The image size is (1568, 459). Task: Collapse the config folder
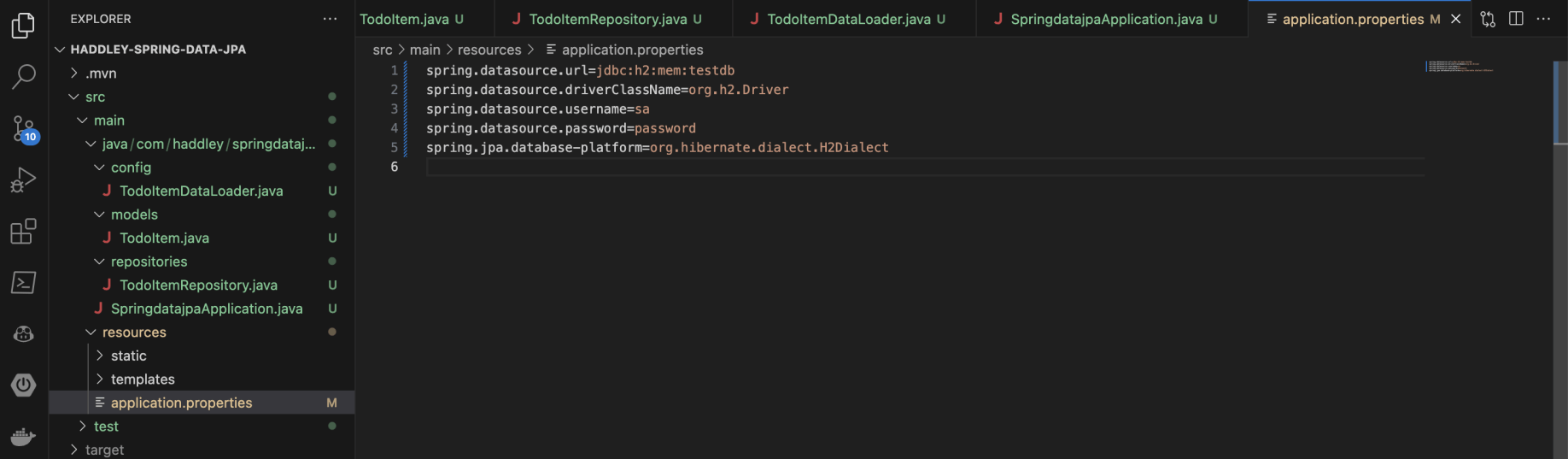click(202, 168)
